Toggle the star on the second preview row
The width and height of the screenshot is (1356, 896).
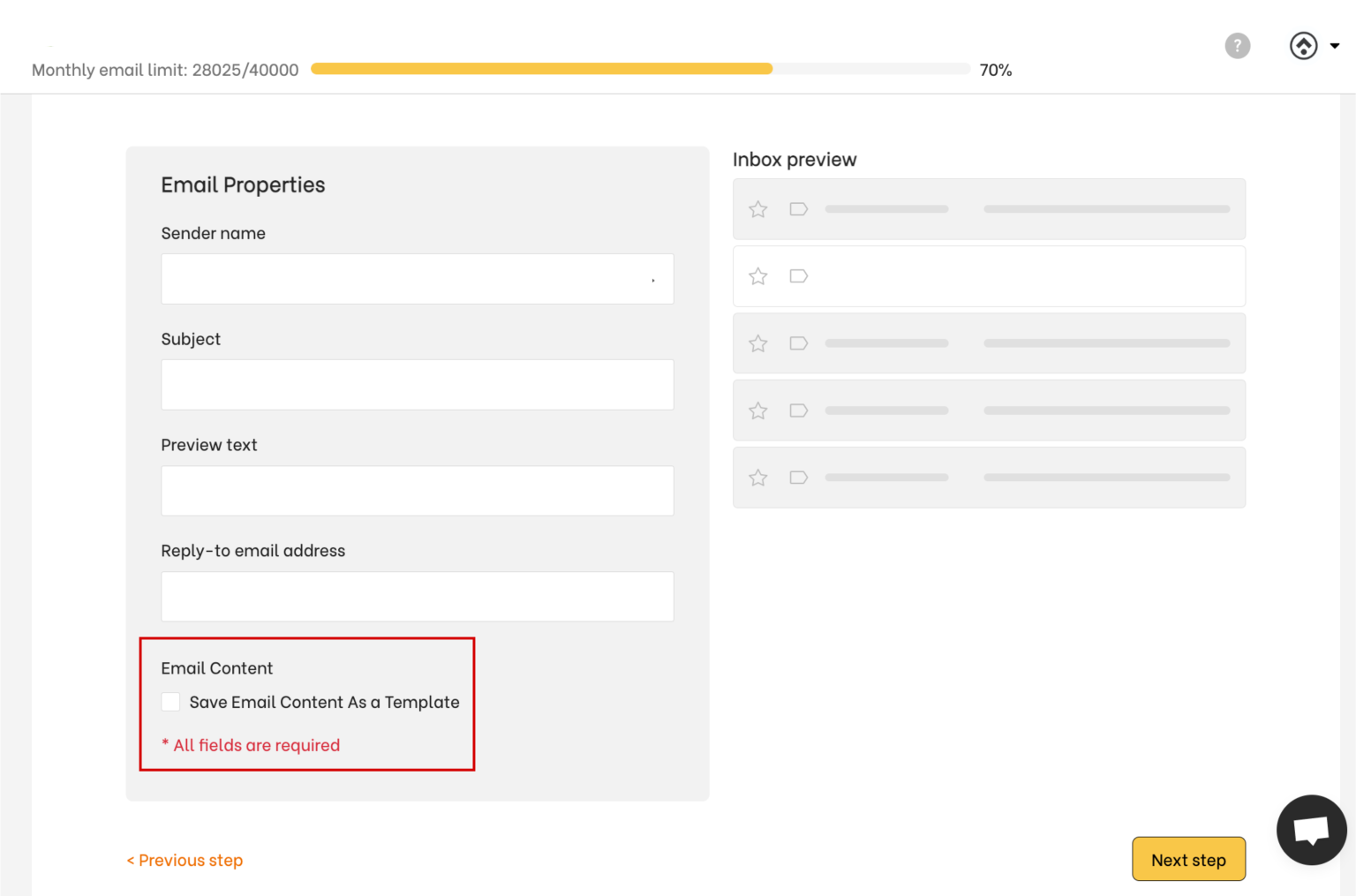click(x=757, y=275)
